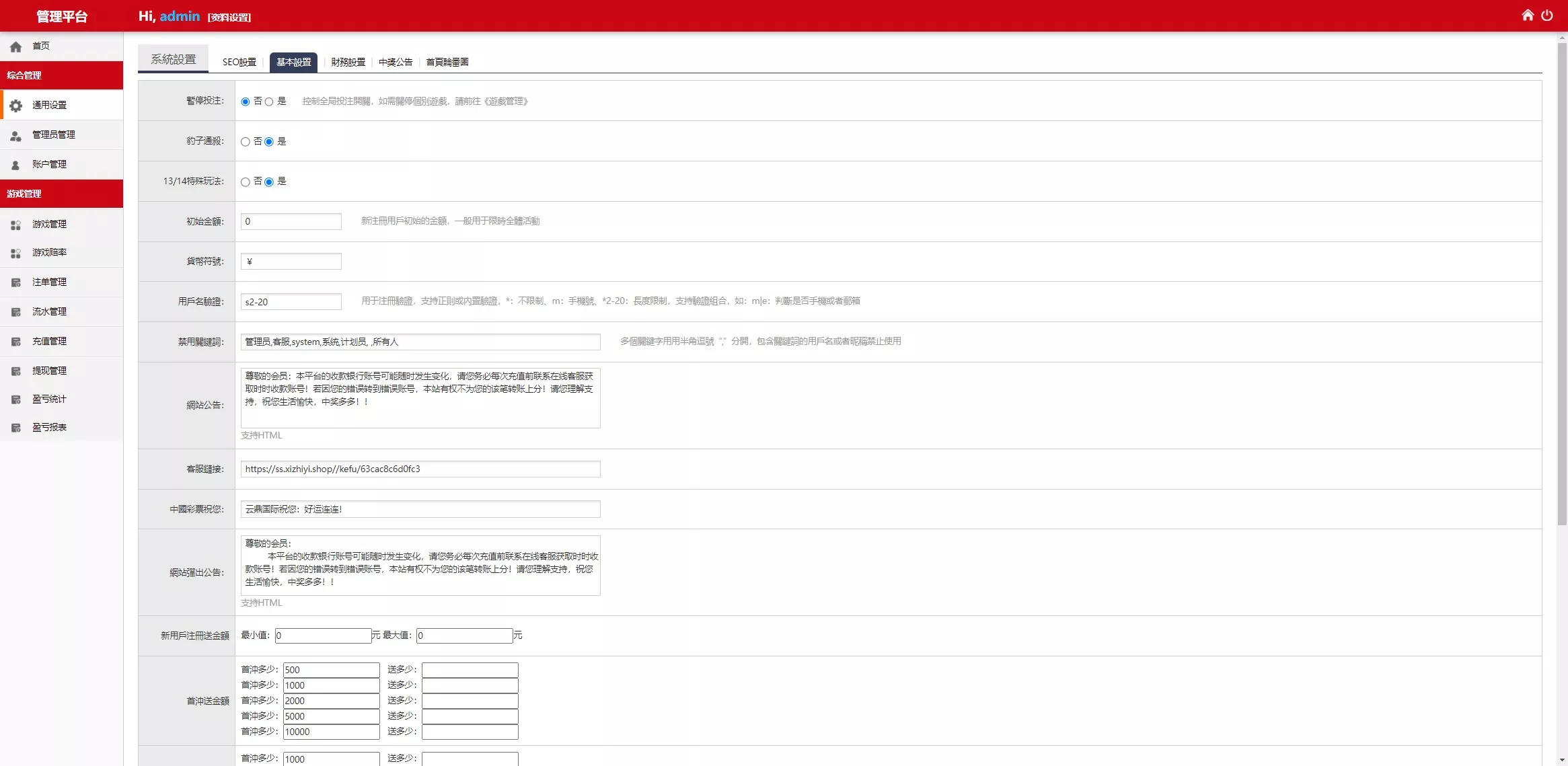Click the page vertical scrollbar
1568x766 pixels.
click(x=1562, y=282)
